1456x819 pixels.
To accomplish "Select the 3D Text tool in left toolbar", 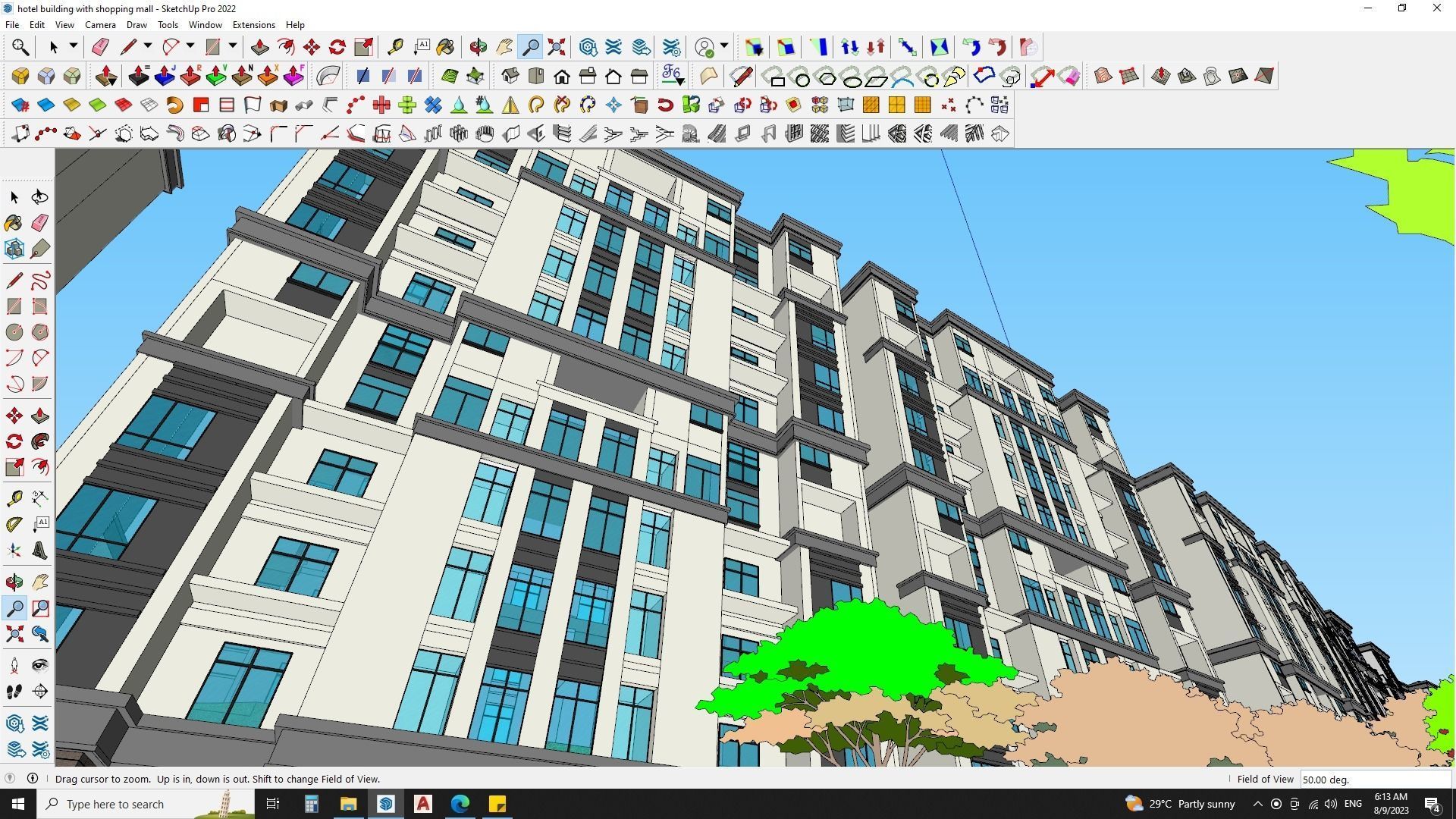I will (x=40, y=551).
